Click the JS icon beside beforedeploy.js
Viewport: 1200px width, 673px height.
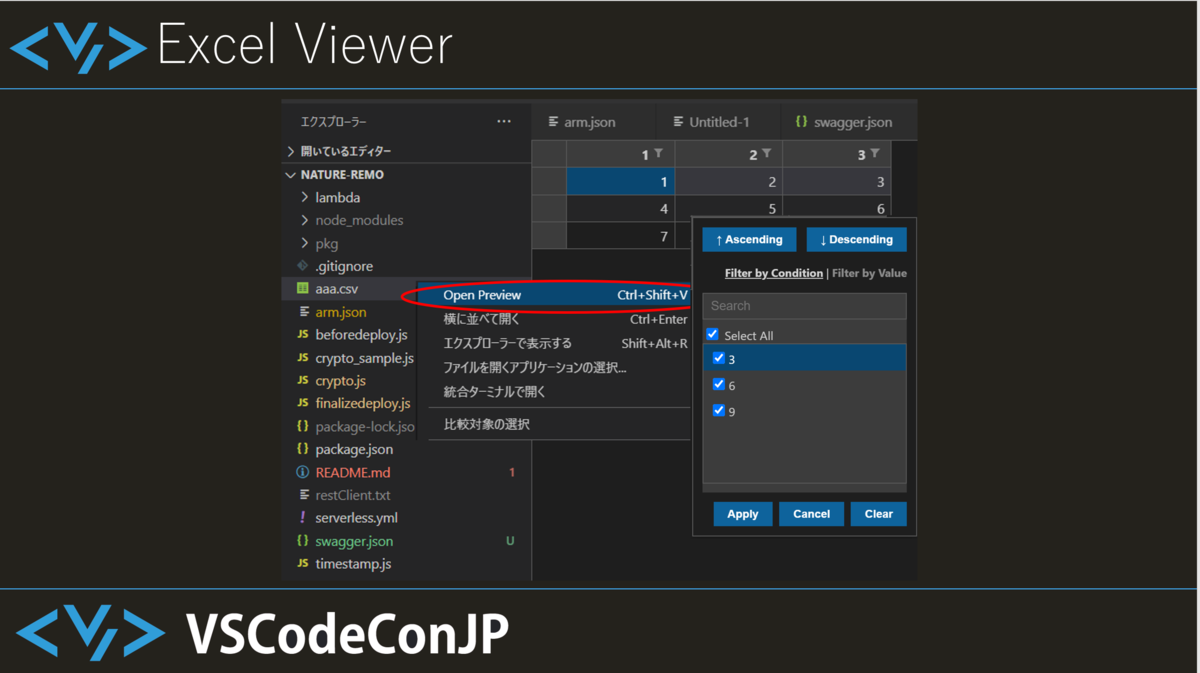click(x=303, y=334)
